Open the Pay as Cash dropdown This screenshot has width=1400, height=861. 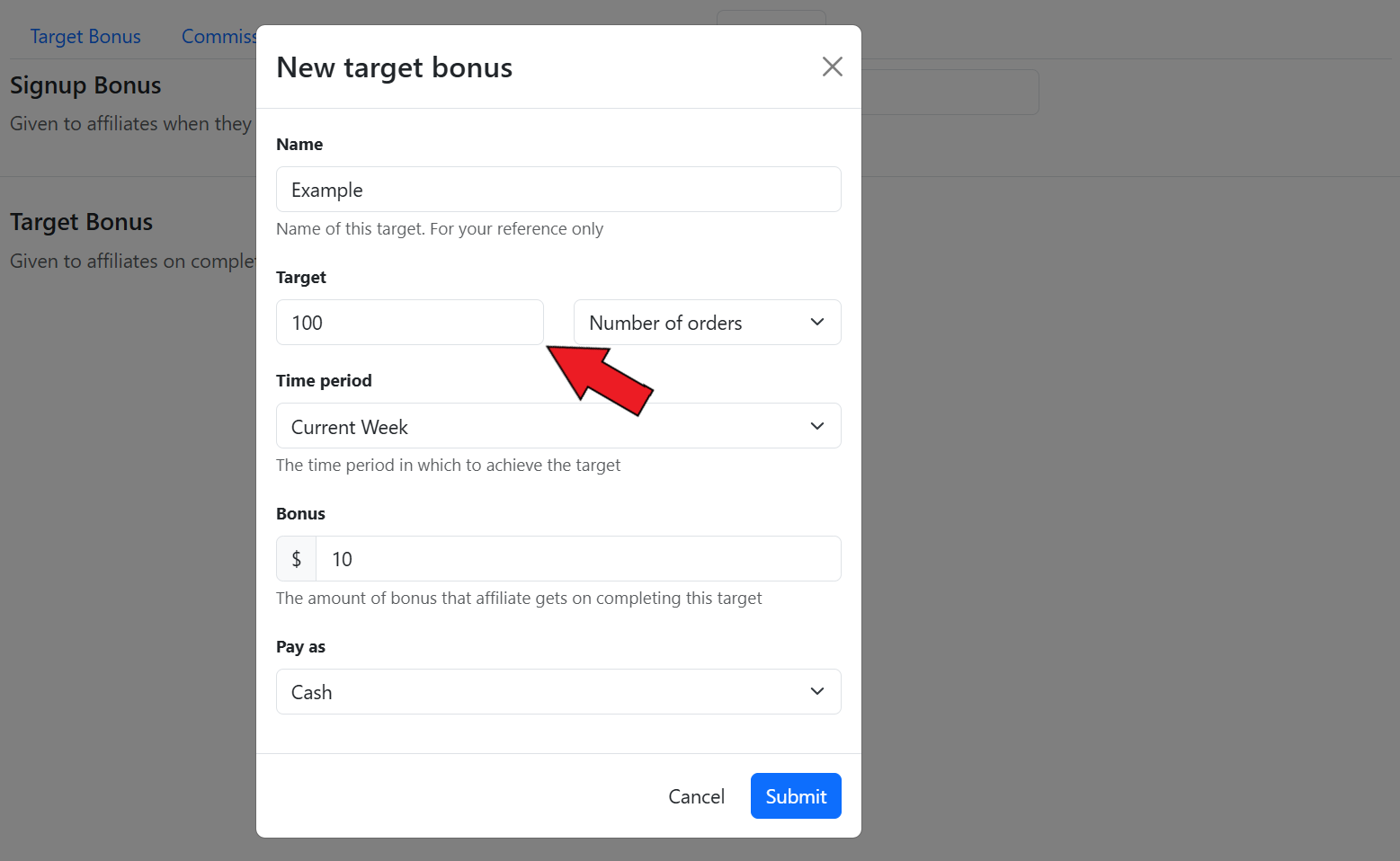[x=557, y=692]
